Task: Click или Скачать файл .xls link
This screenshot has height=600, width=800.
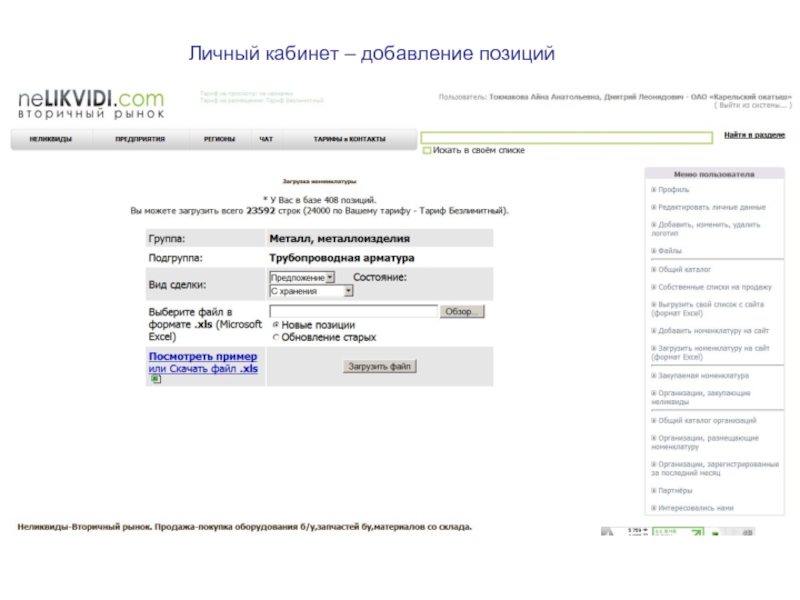Action: tap(203, 368)
